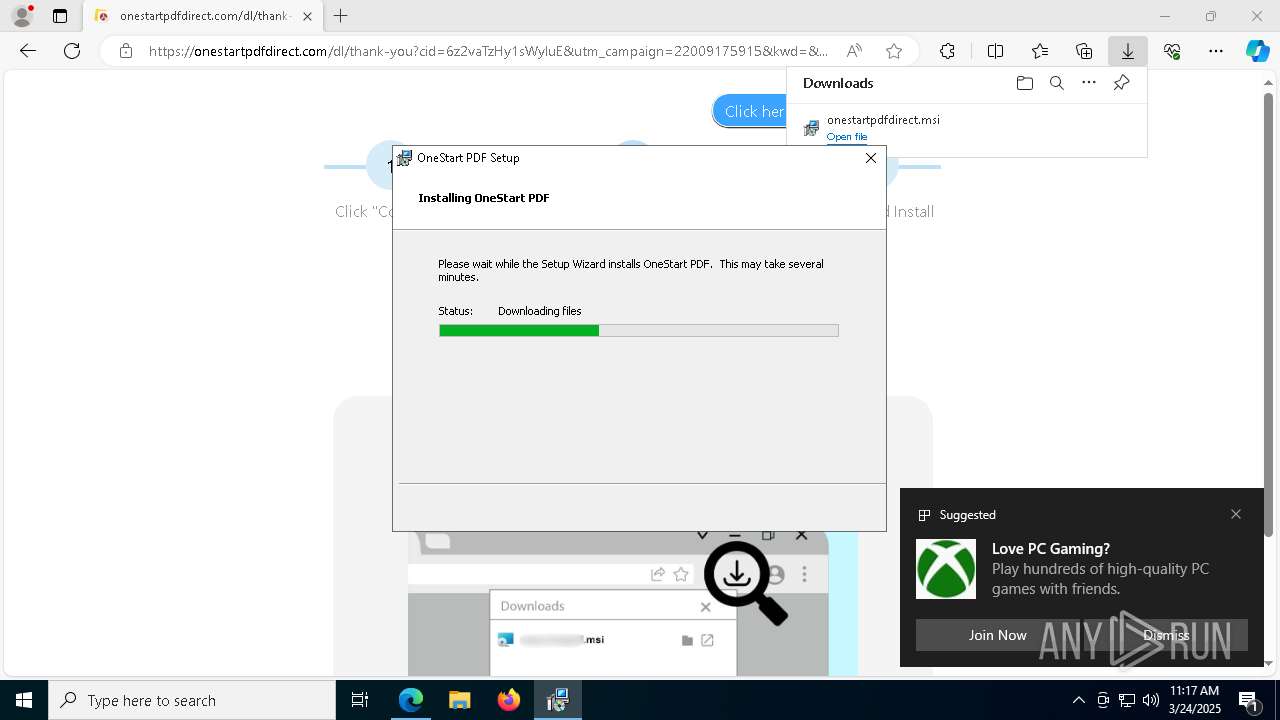Show hidden system tray icons
Screen dimensions: 1280x720
point(1078,700)
